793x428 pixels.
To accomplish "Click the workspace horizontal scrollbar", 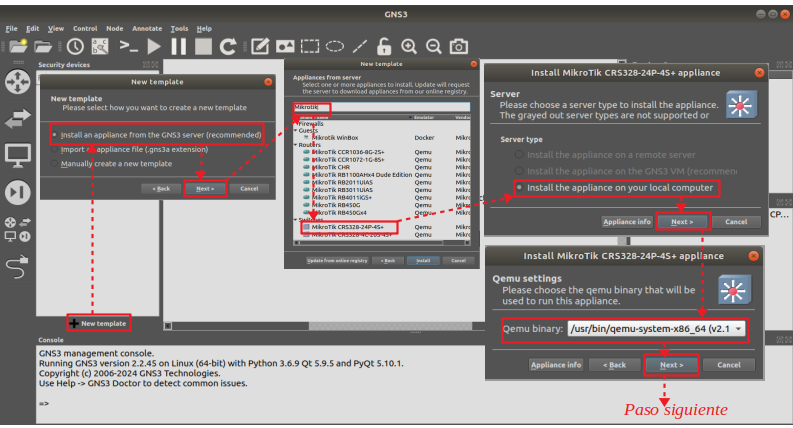I will (322, 326).
